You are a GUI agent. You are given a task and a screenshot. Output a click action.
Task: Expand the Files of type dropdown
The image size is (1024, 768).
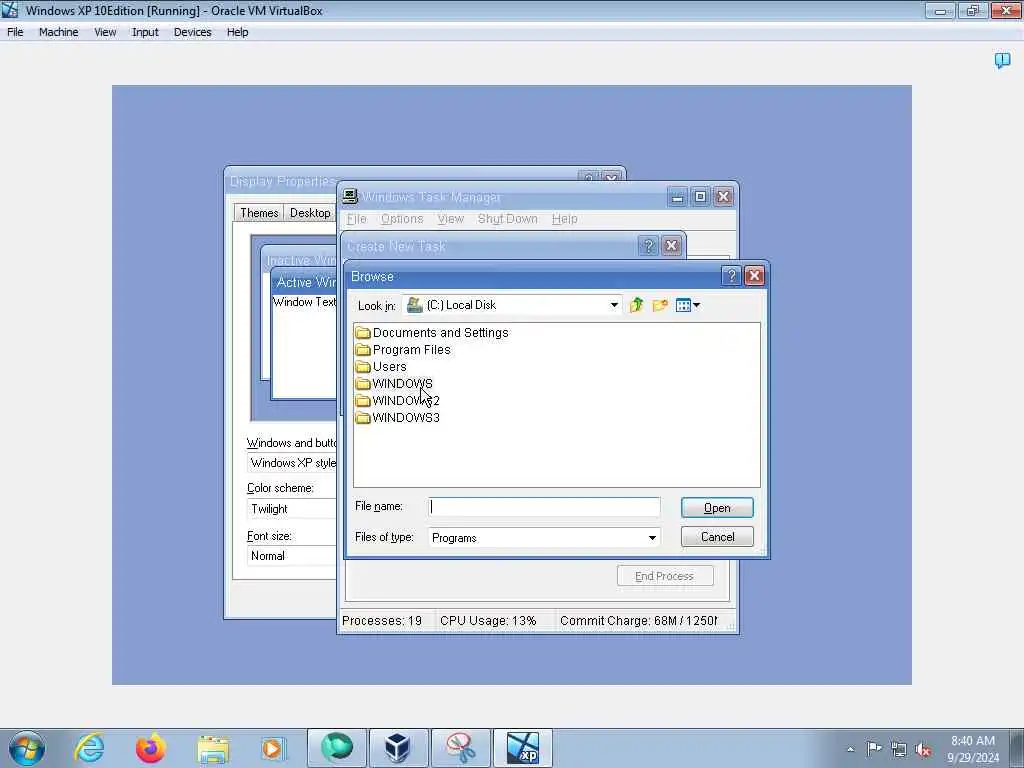(x=652, y=537)
